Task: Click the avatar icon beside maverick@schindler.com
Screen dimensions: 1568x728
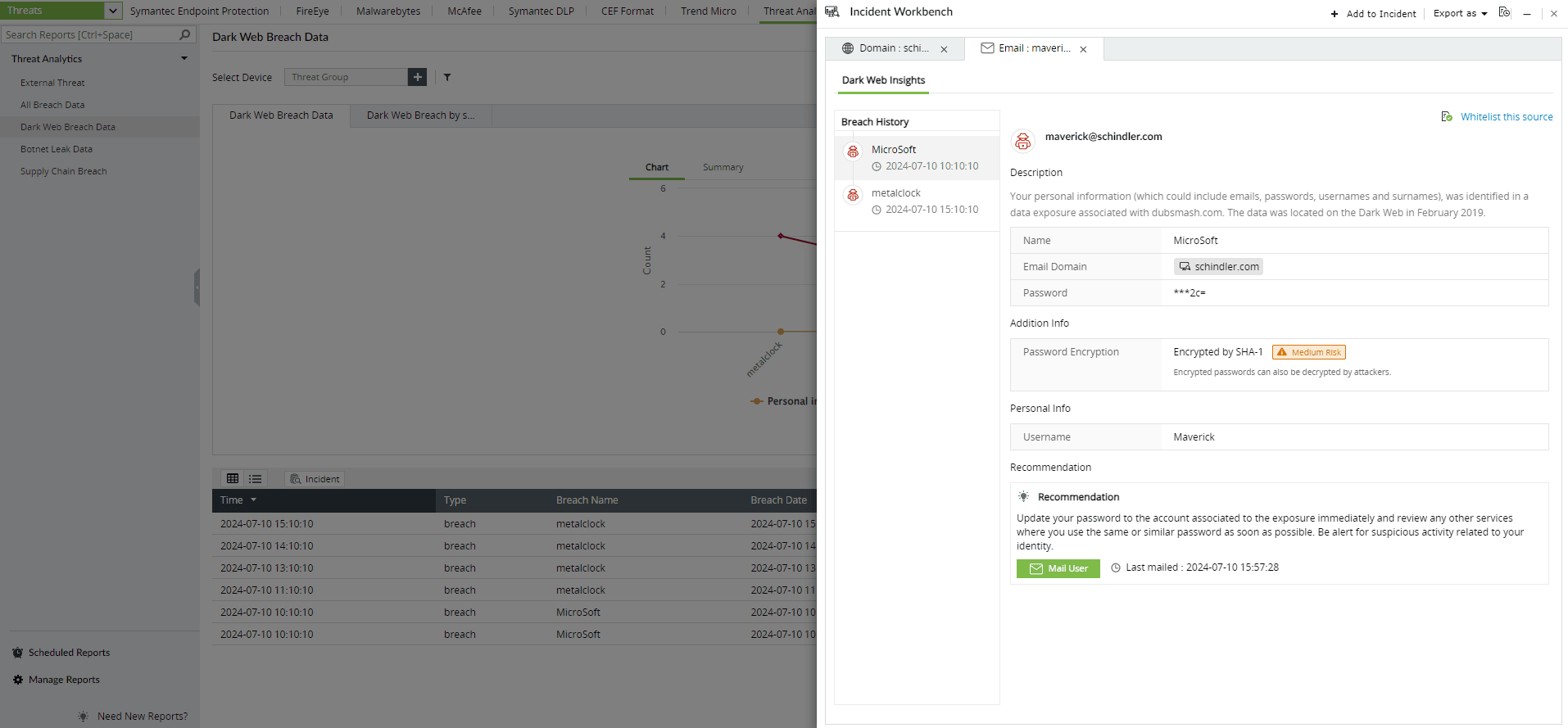Action: pos(1023,141)
